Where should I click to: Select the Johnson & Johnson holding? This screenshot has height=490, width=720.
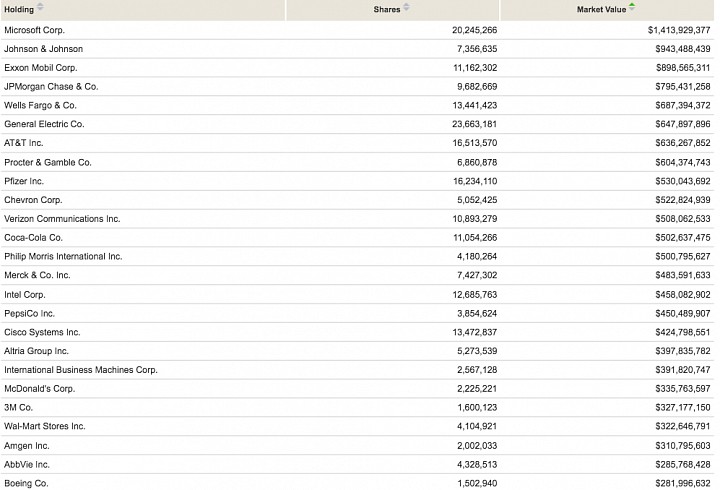[44, 49]
